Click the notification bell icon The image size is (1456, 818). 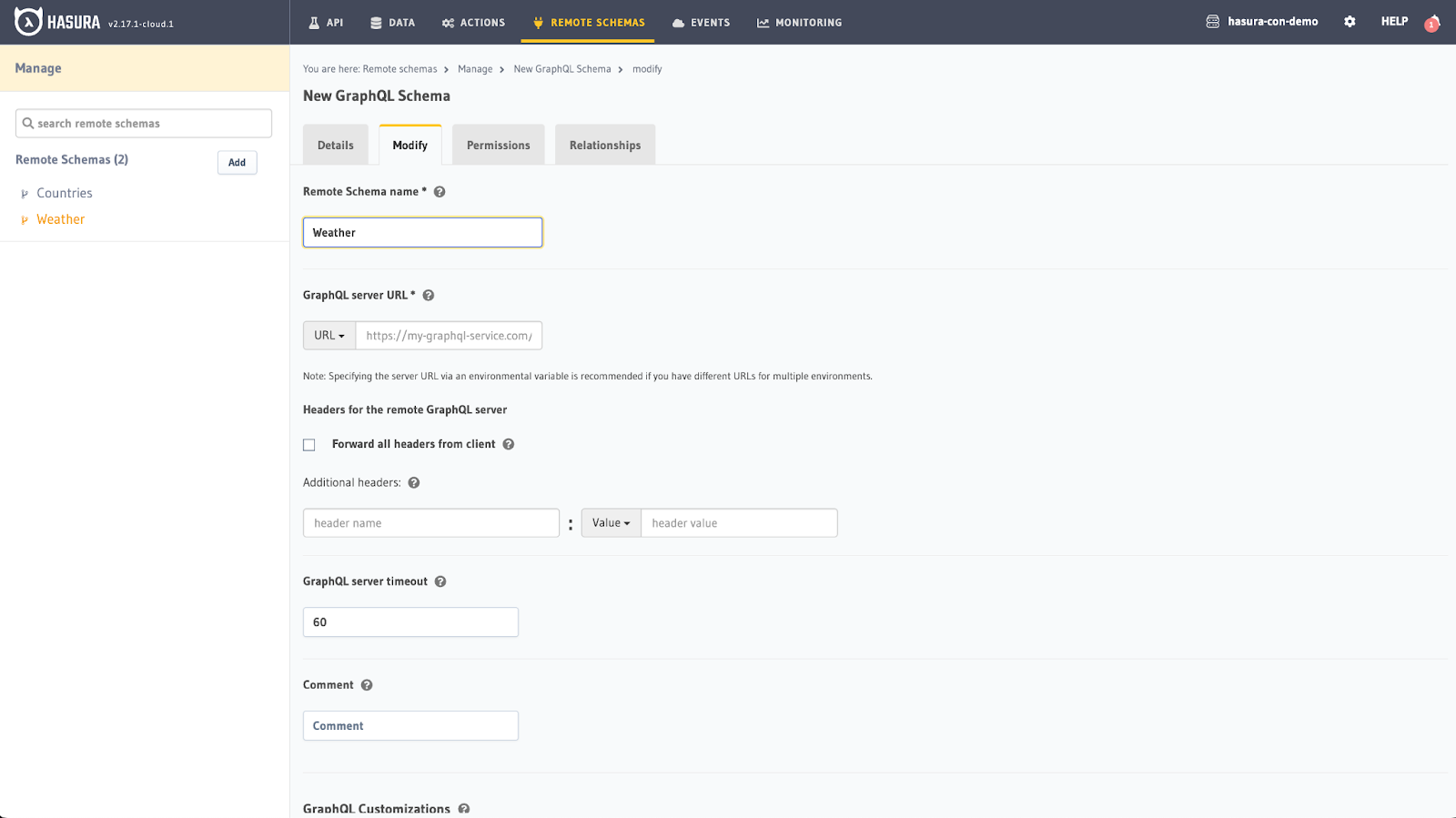click(1432, 23)
